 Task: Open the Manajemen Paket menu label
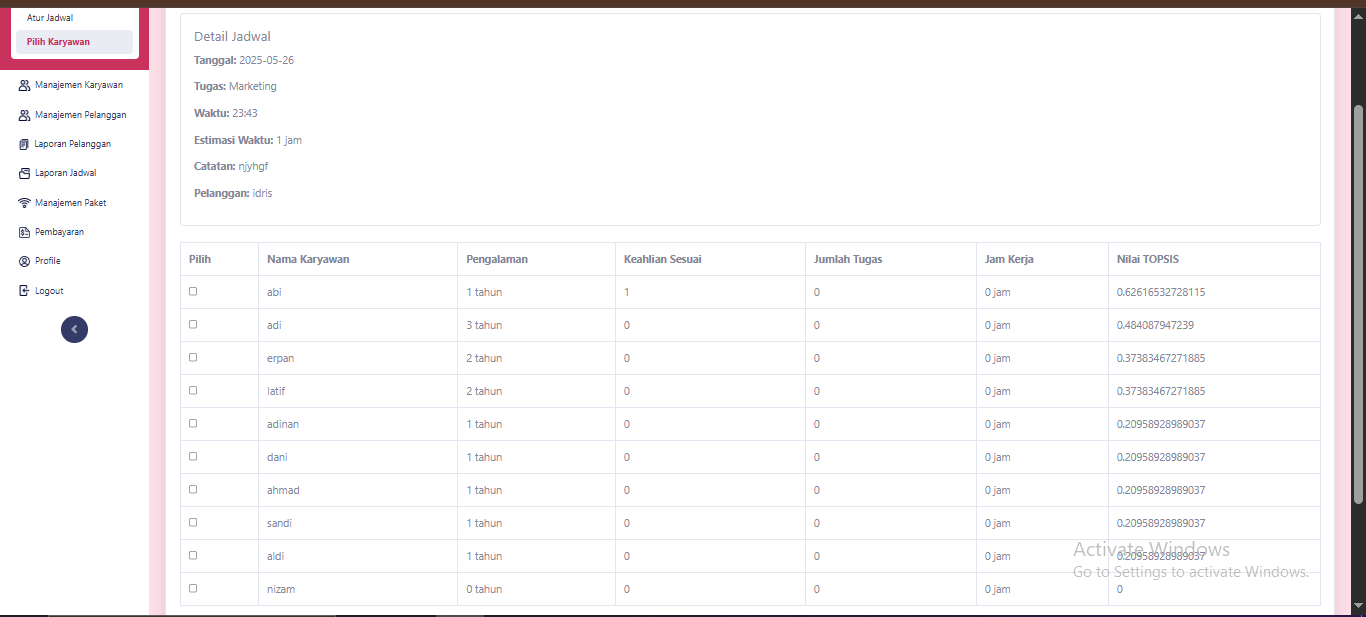[70, 203]
